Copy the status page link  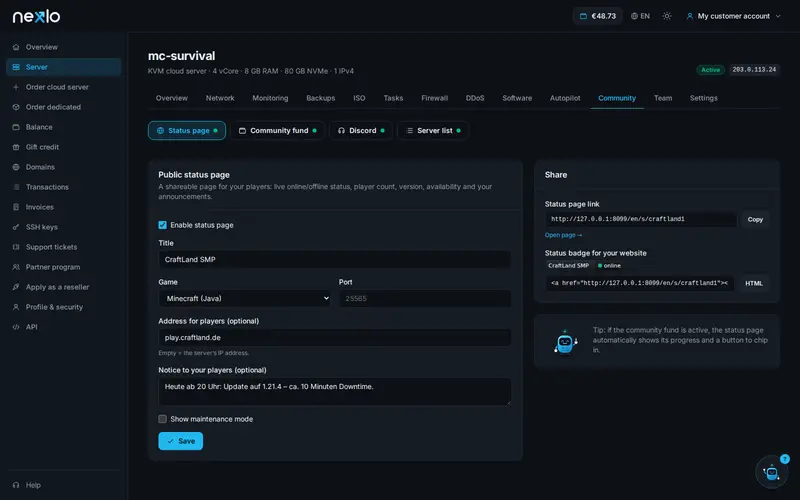pyautogui.click(x=755, y=219)
